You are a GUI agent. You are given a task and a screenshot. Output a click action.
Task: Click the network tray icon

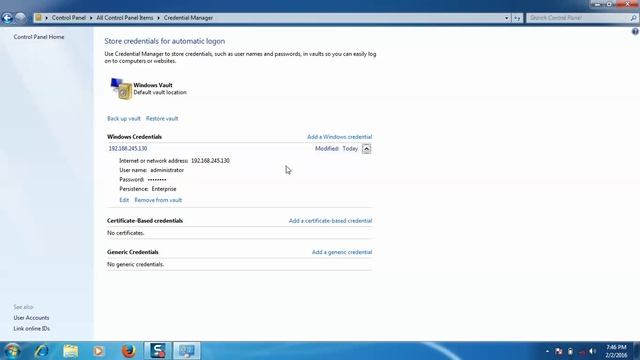(x=582, y=351)
